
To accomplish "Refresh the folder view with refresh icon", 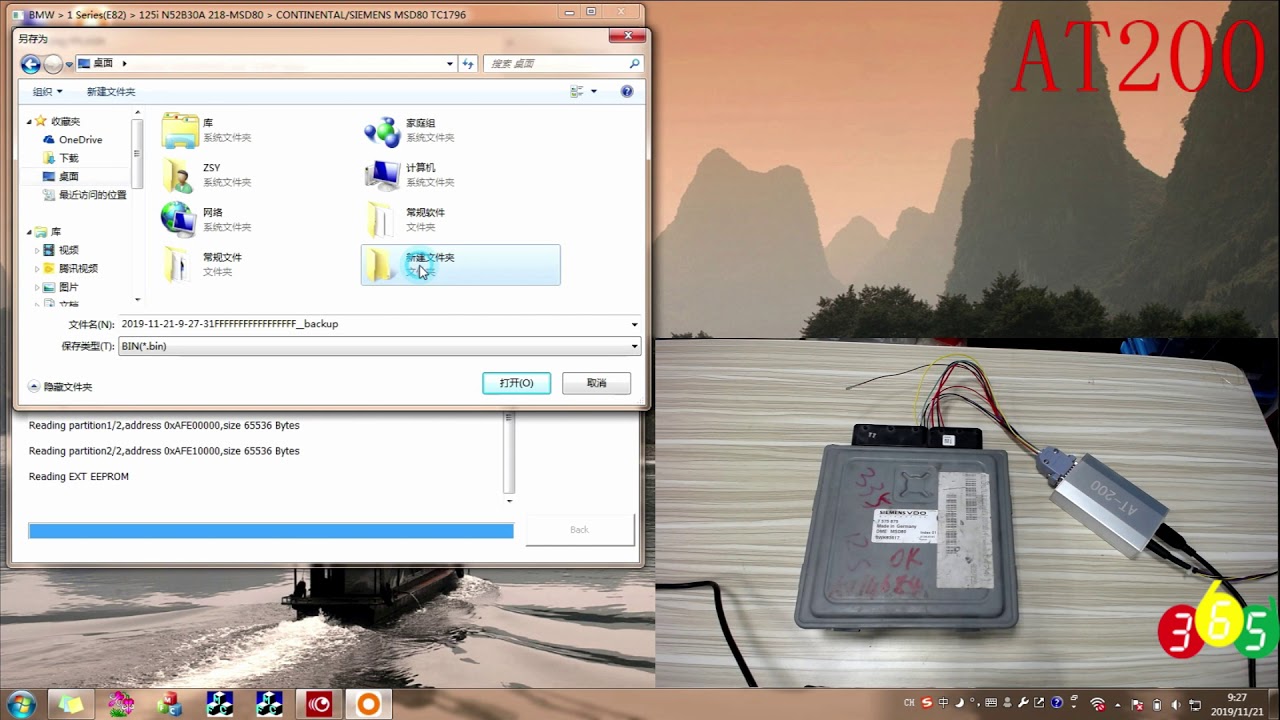I will click(x=467, y=63).
